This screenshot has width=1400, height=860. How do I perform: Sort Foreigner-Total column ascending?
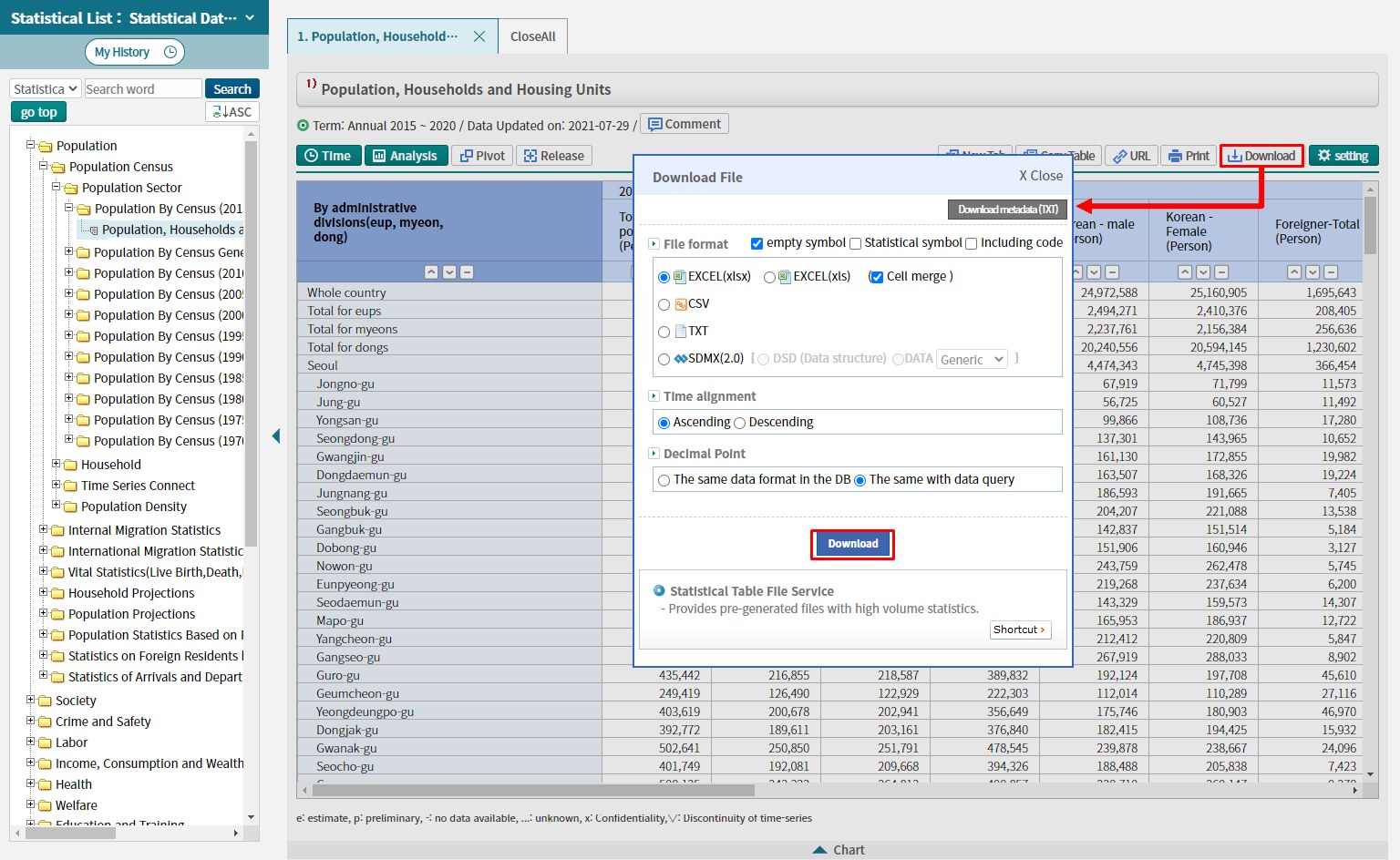[x=1294, y=272]
